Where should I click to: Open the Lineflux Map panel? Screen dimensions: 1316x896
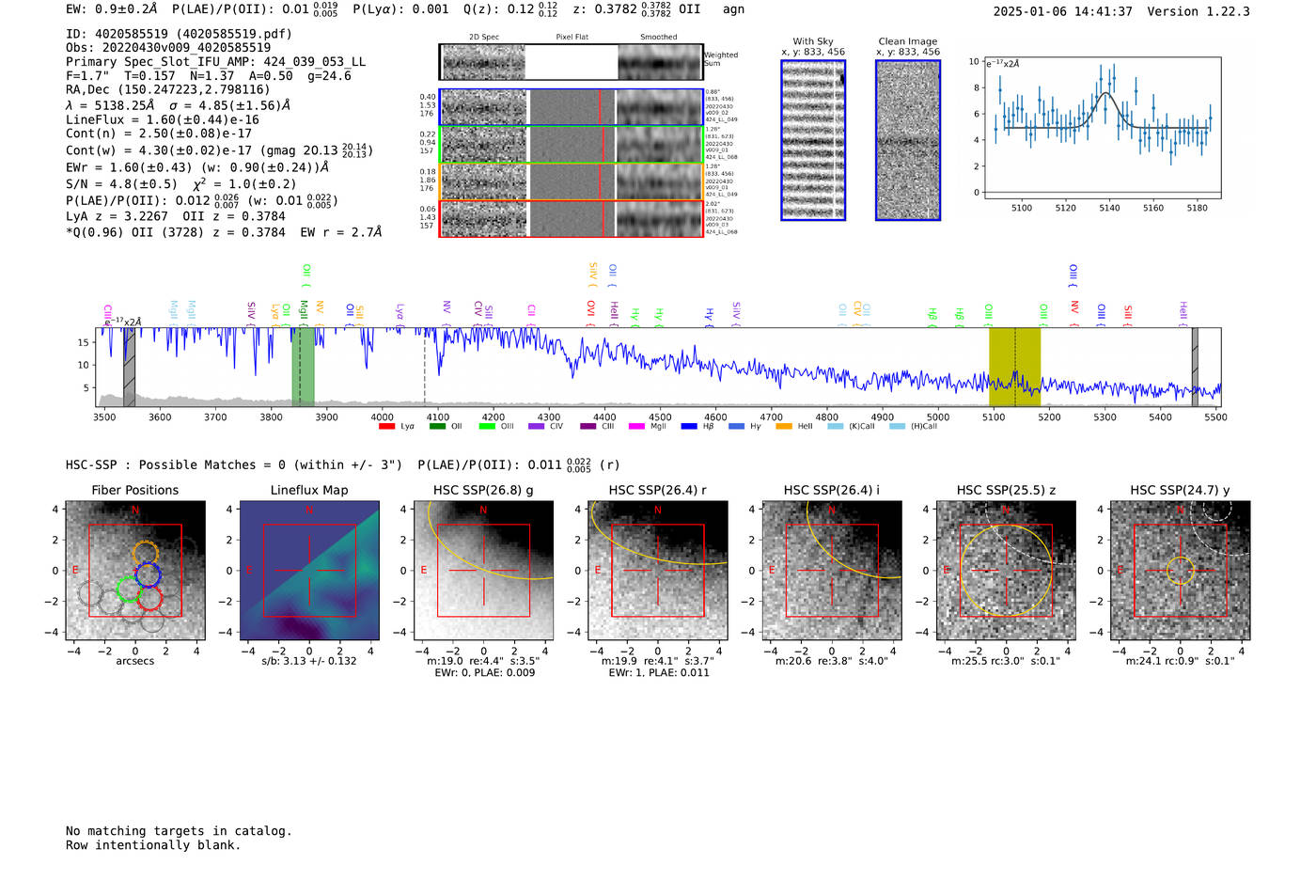pos(309,571)
